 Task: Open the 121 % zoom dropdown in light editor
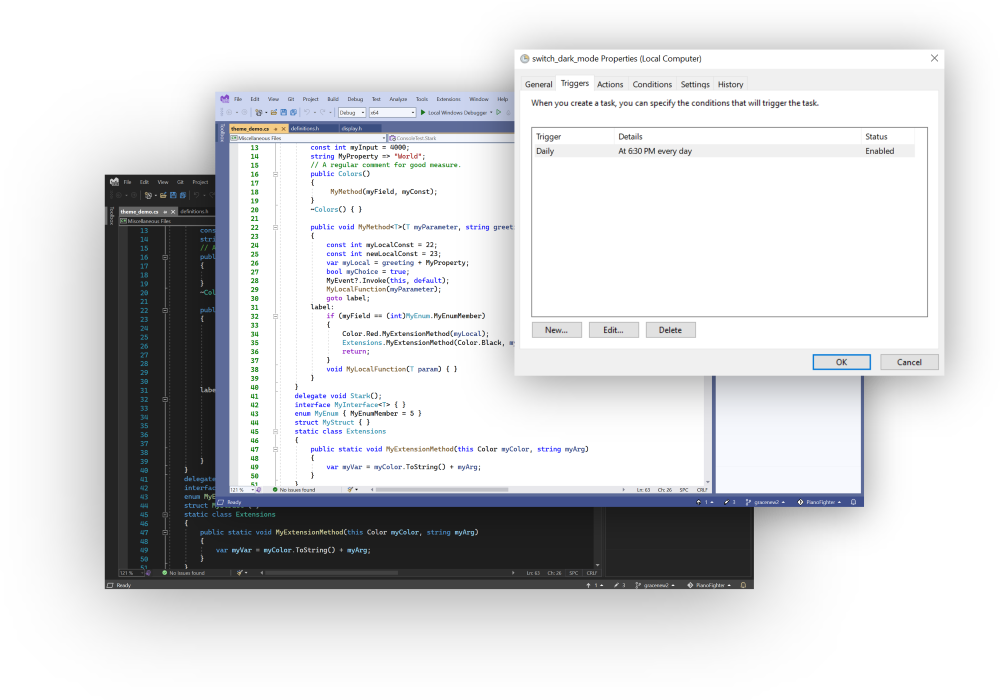[x=240, y=490]
